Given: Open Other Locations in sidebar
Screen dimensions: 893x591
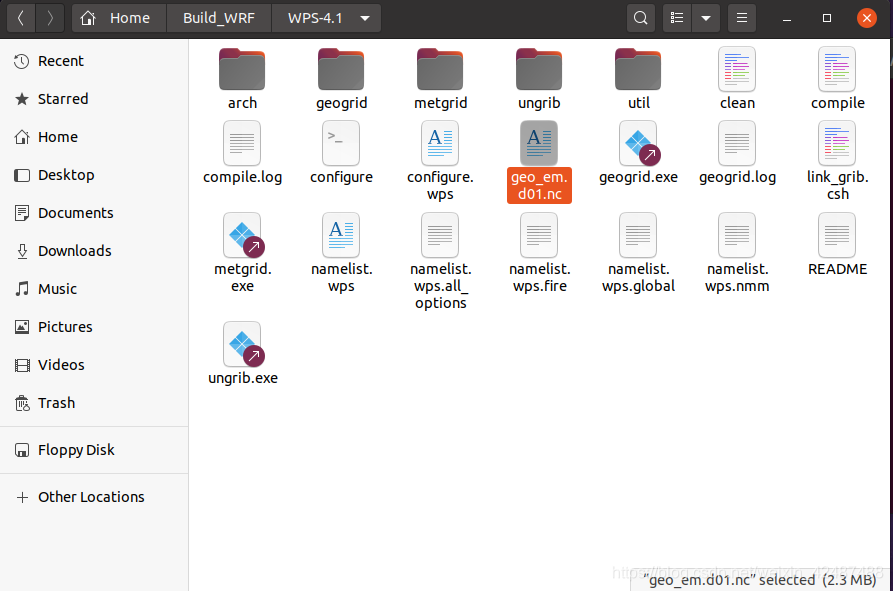Looking at the screenshot, I should (x=94, y=497).
